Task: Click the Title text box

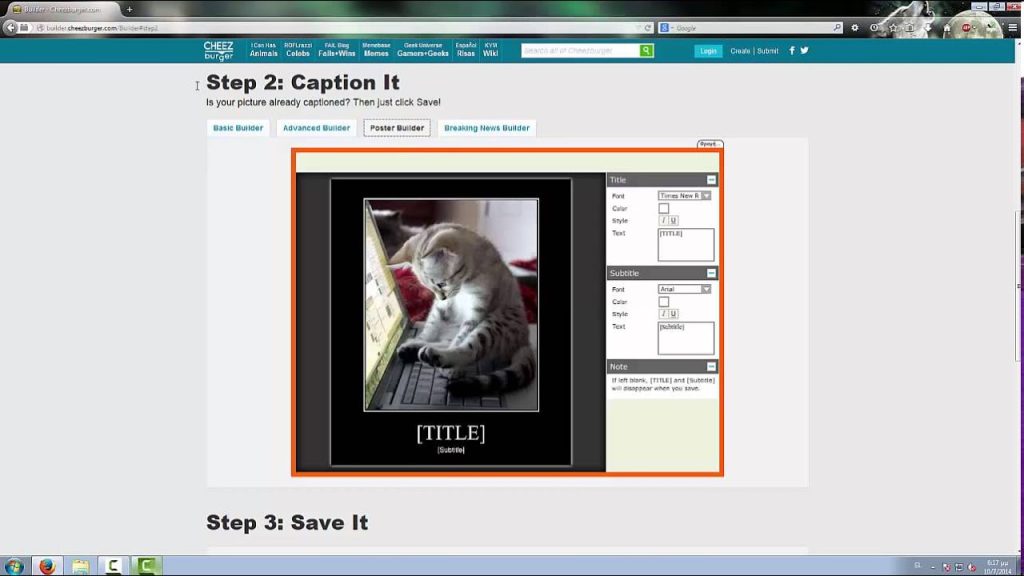Action: (686, 245)
